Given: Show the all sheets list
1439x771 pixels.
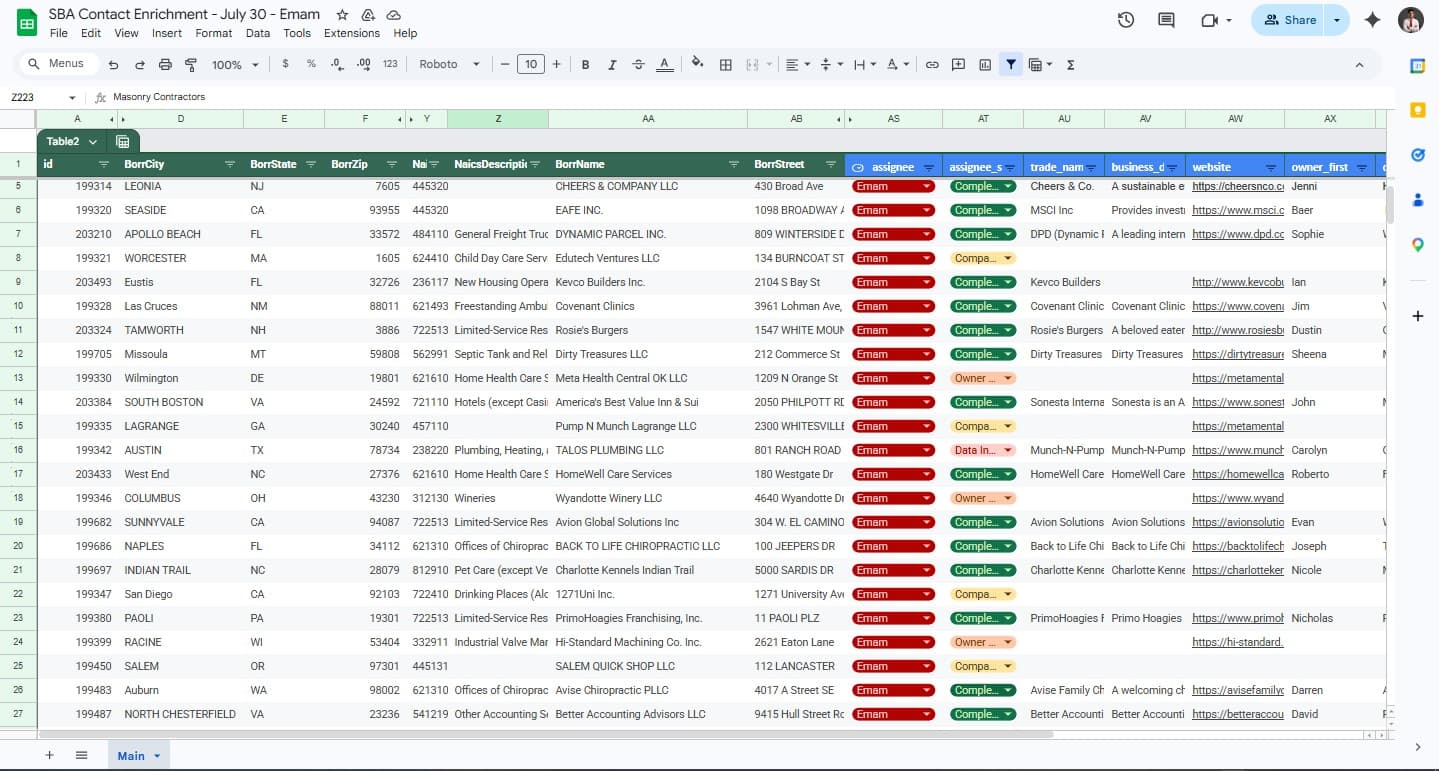Looking at the screenshot, I should pyautogui.click(x=82, y=755).
